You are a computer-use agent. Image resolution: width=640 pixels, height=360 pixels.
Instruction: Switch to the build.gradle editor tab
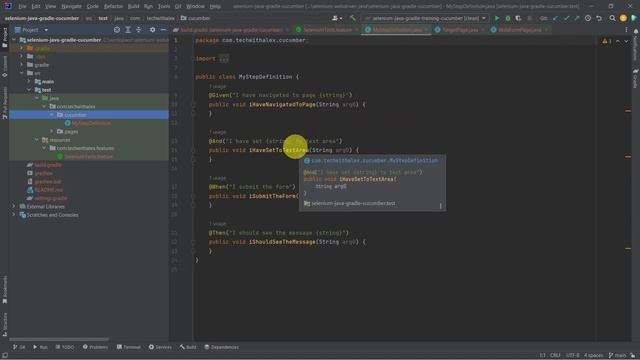click(x=231, y=30)
